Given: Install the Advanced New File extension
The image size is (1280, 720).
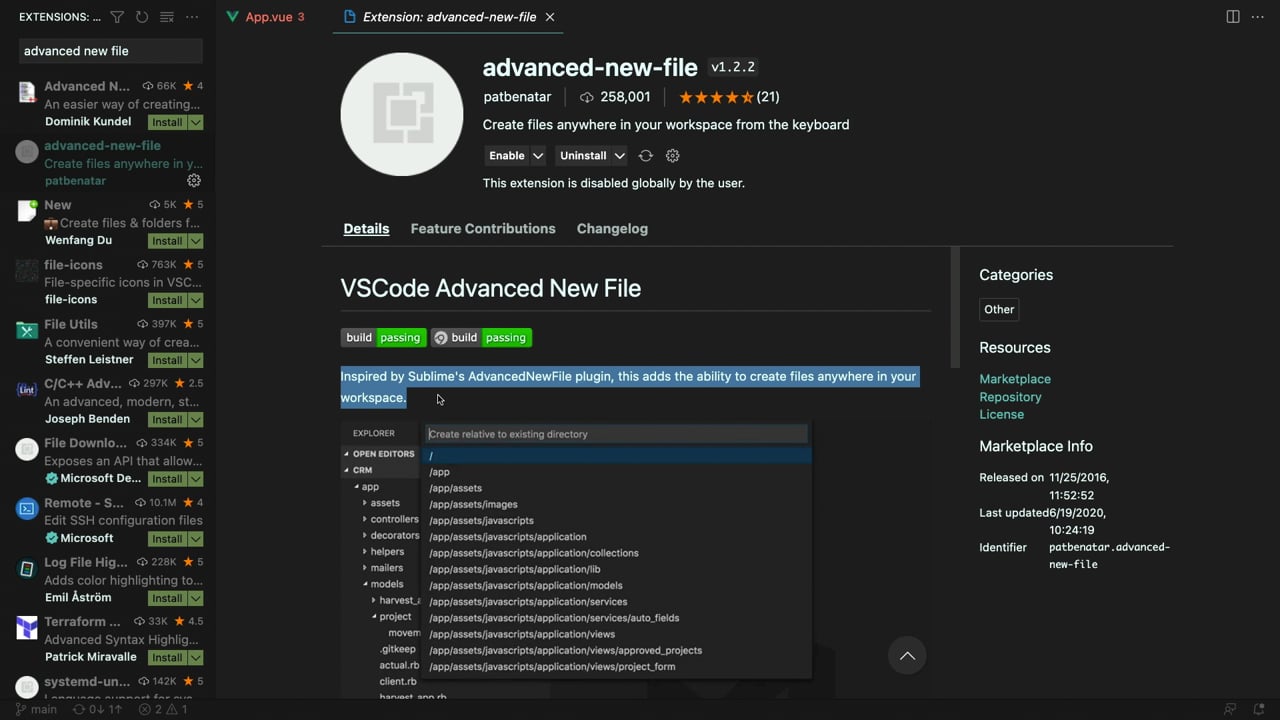Looking at the screenshot, I should coord(167,122).
